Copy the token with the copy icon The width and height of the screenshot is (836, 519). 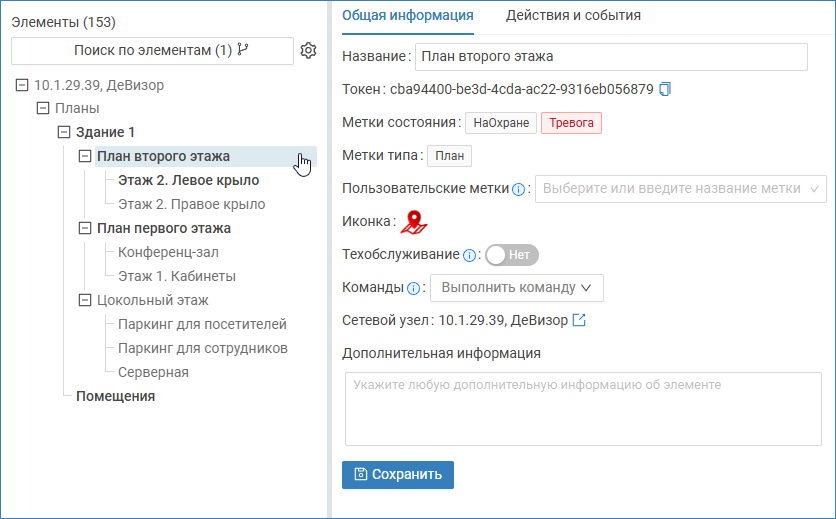coord(666,90)
